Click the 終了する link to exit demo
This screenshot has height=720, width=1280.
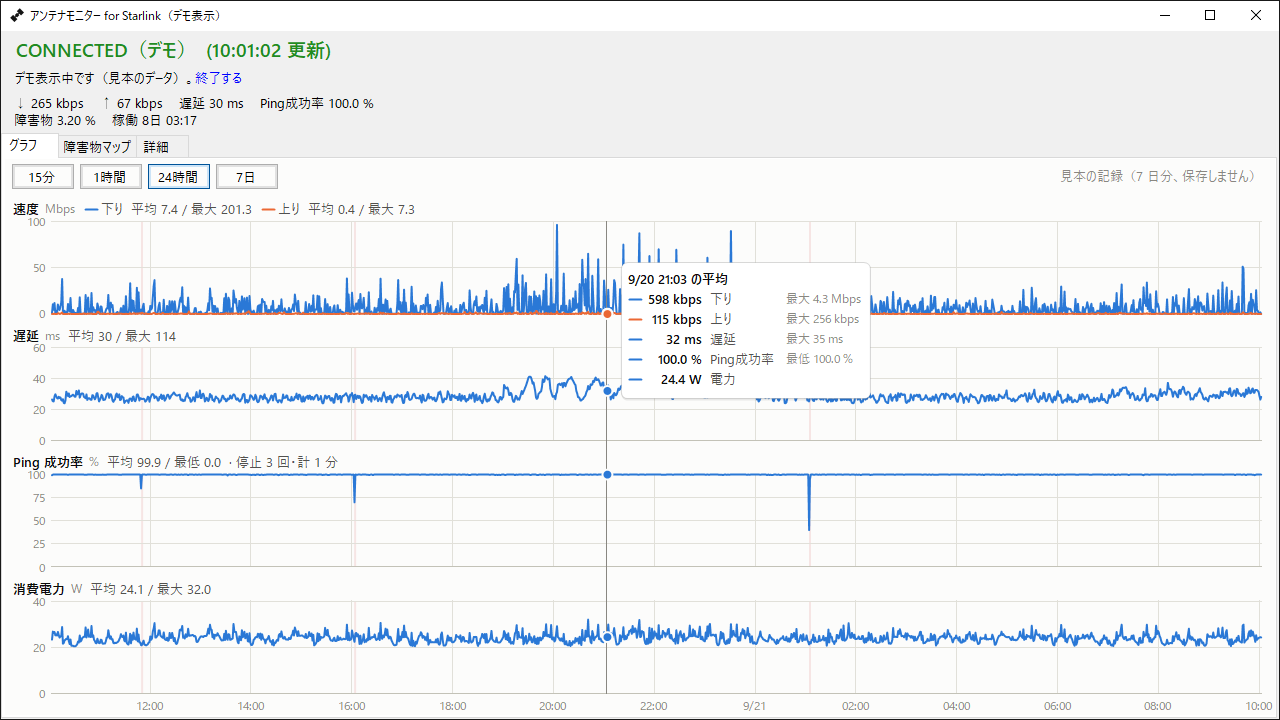click(x=218, y=78)
